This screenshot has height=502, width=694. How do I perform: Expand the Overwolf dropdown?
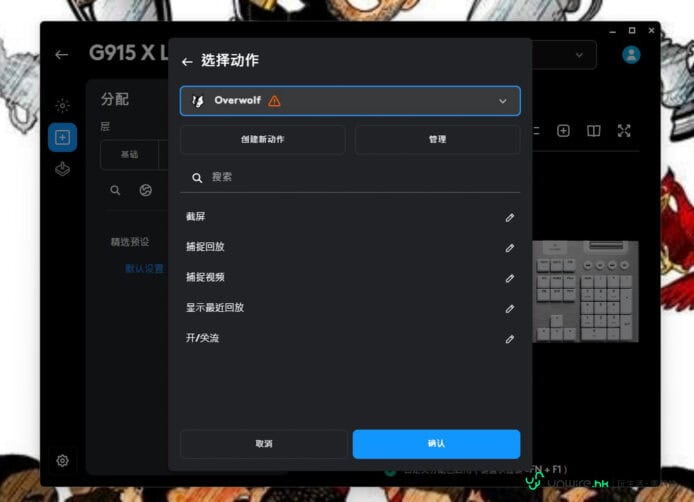coord(502,101)
